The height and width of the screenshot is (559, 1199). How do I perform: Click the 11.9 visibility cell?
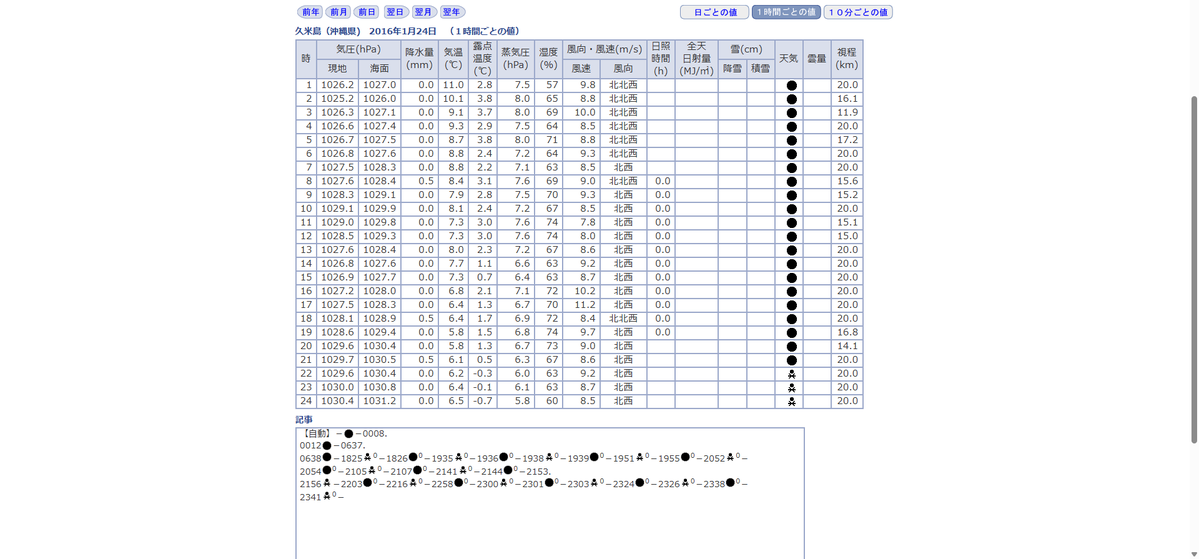pos(847,112)
